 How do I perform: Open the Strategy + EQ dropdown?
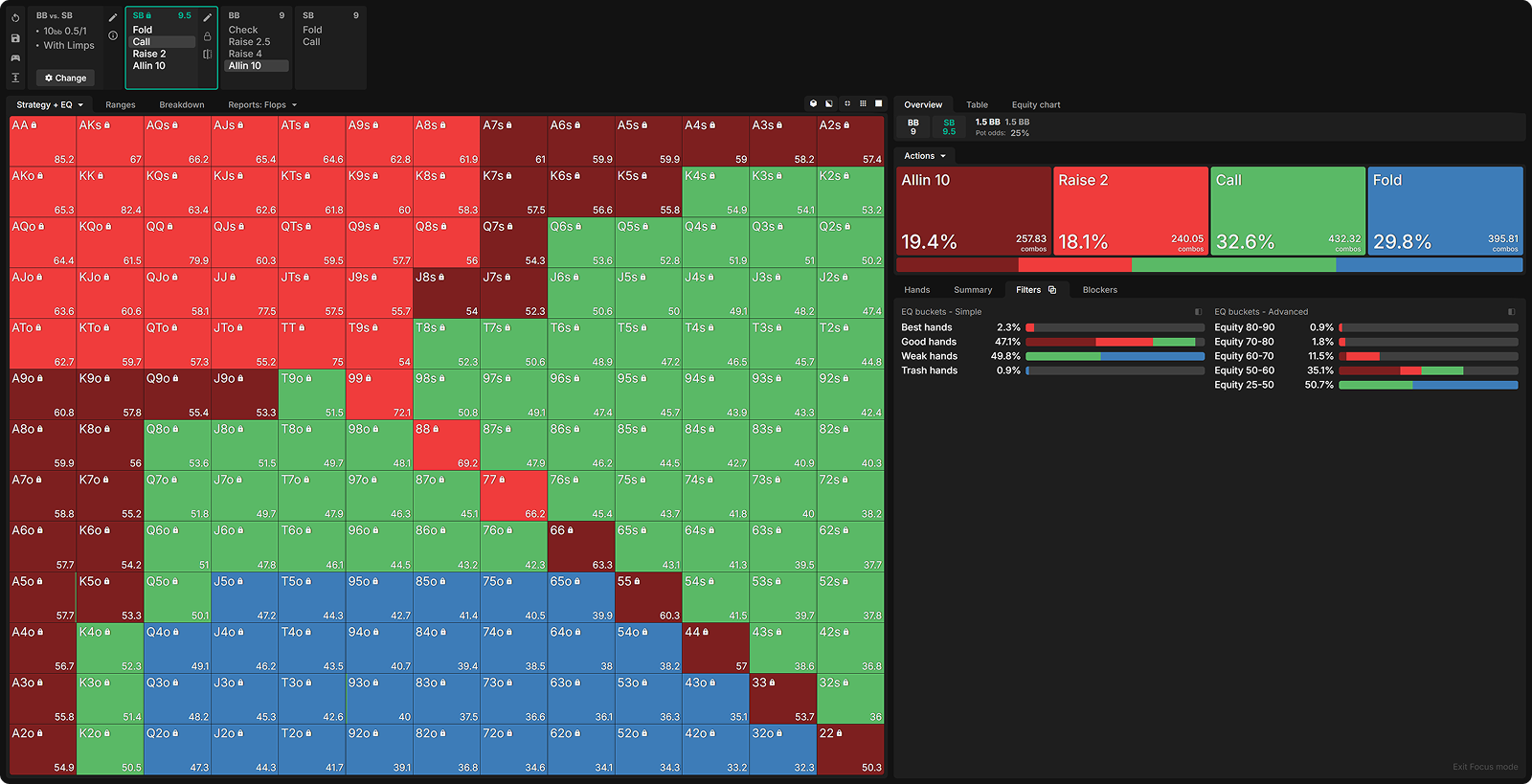(50, 105)
